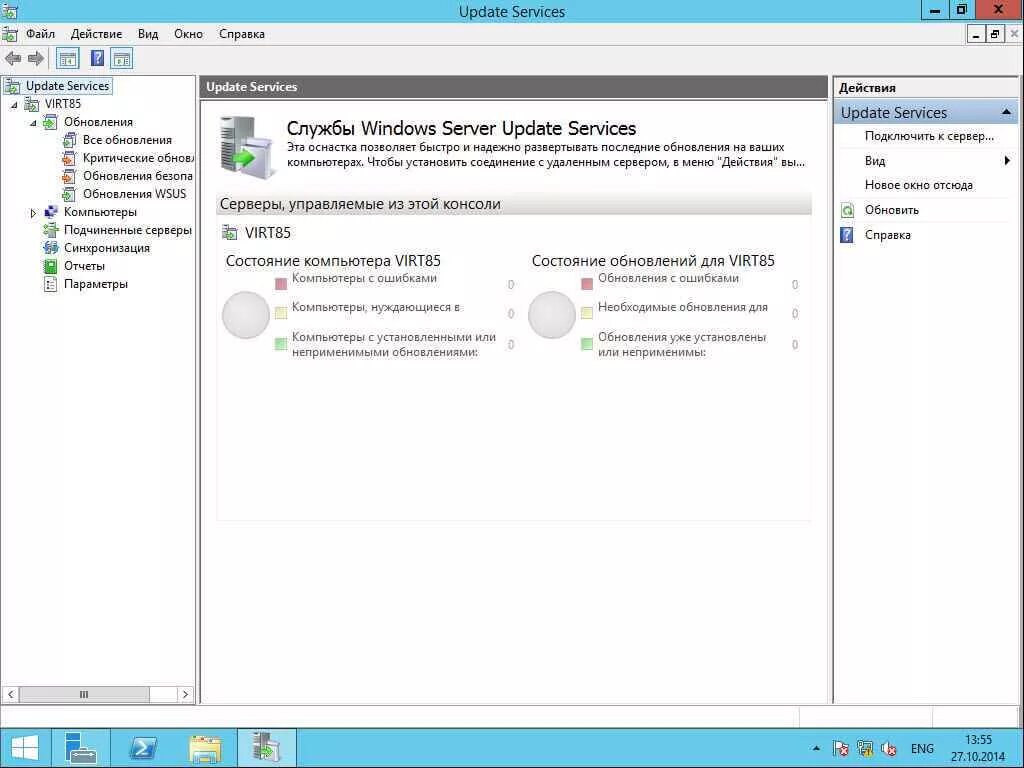
Task: Click the VIRT85 server link in center
Action: pos(267,232)
